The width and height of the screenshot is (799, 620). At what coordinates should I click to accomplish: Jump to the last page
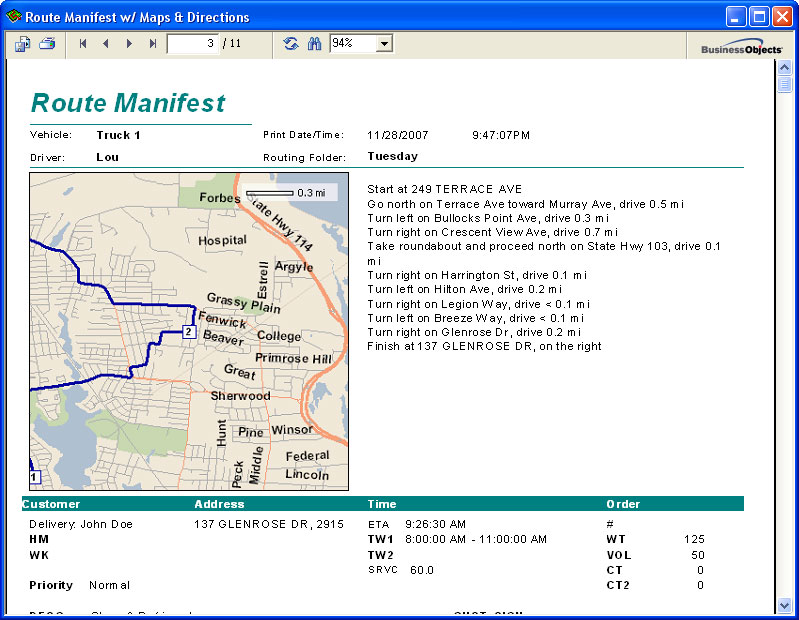(x=152, y=44)
